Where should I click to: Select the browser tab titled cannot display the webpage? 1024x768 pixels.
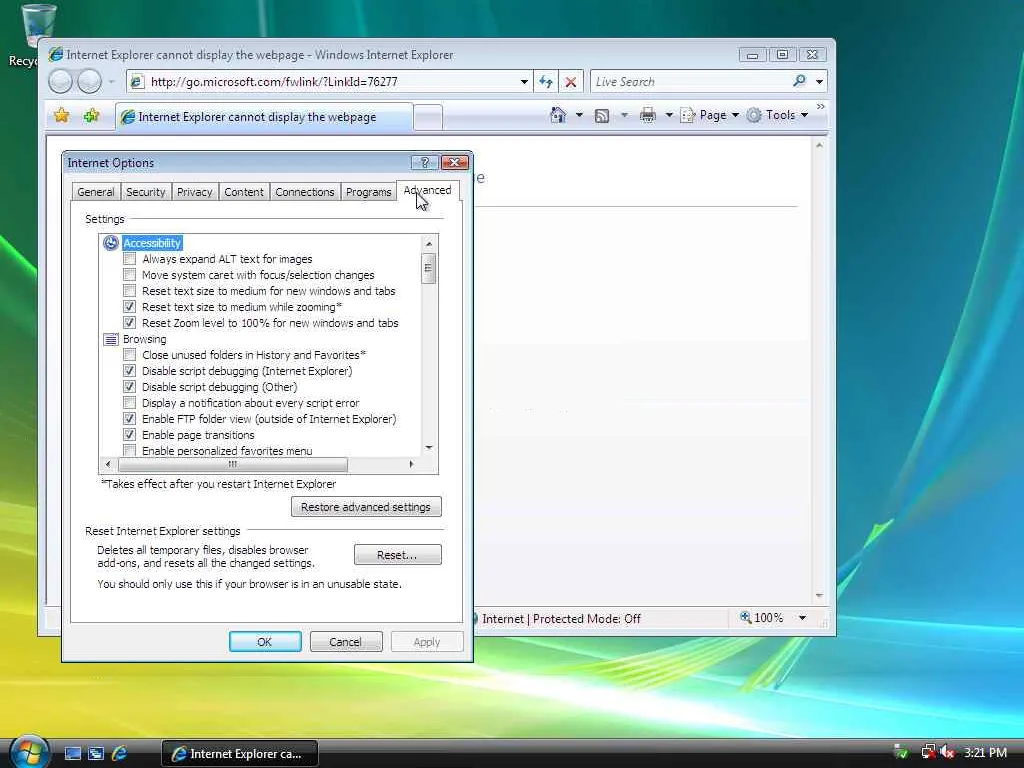pos(264,117)
